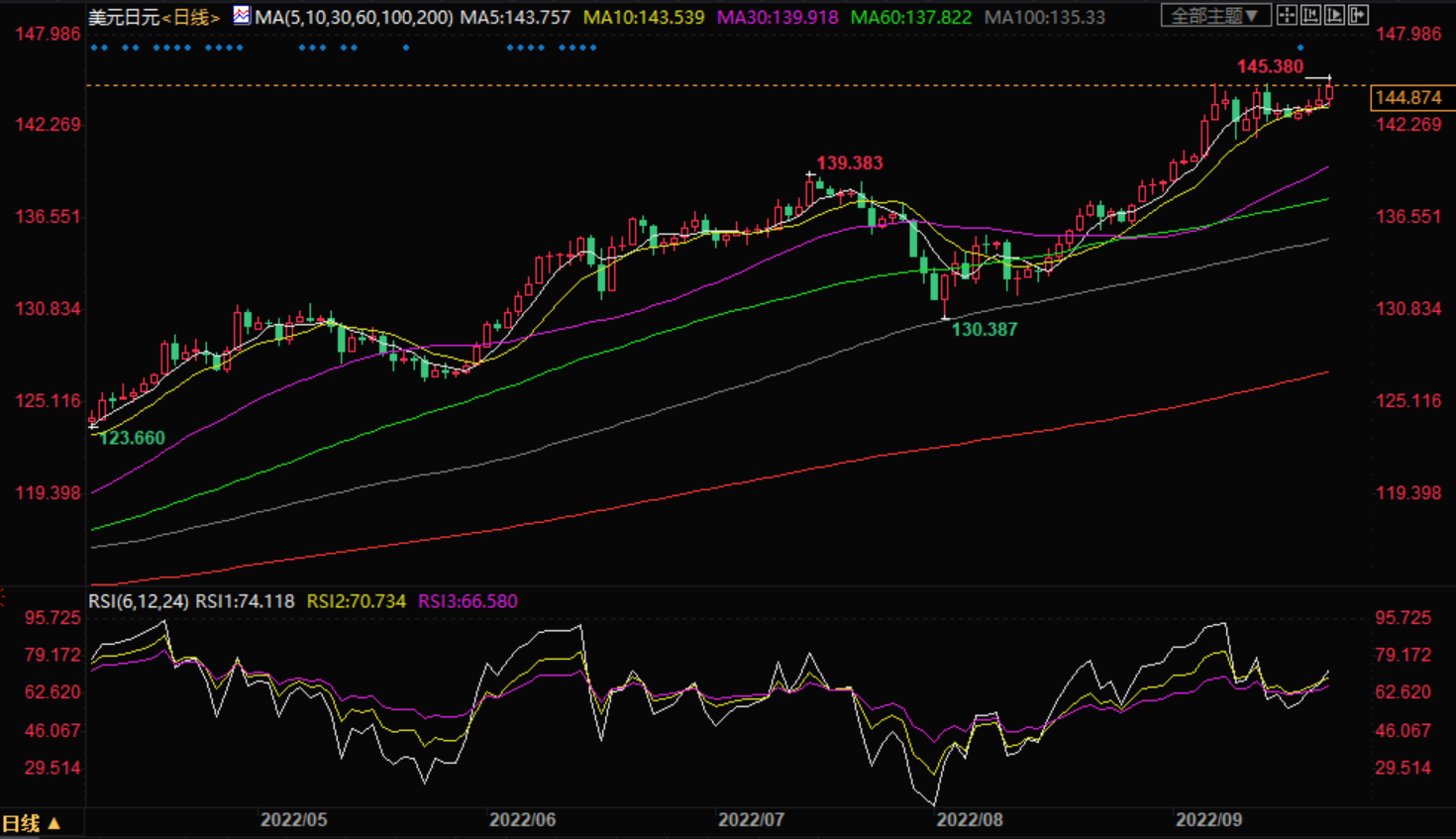Click the right axis 125.116 label
Viewport: 1456px width, 839px height.
tap(1408, 400)
